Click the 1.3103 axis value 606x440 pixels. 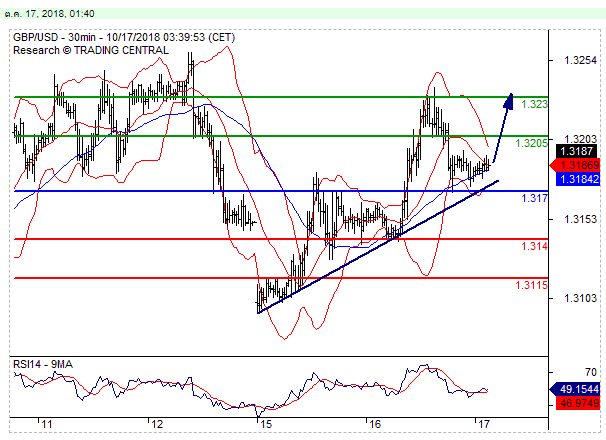(580, 298)
